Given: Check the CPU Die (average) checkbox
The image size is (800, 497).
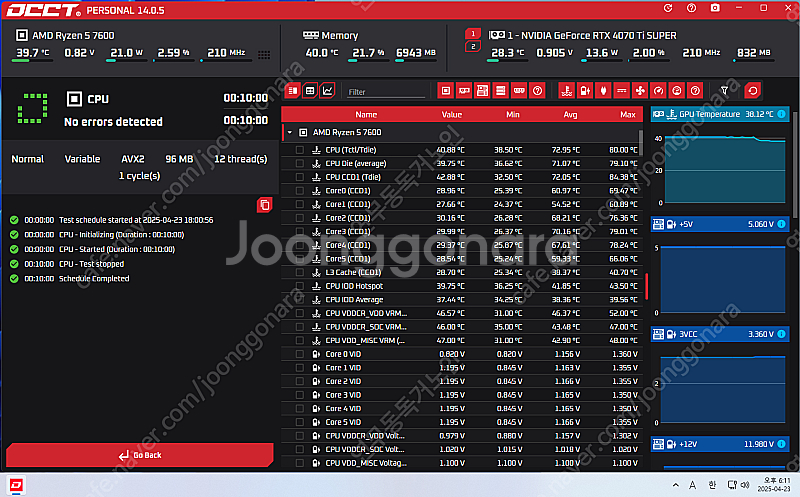Looking at the screenshot, I should pos(299,164).
